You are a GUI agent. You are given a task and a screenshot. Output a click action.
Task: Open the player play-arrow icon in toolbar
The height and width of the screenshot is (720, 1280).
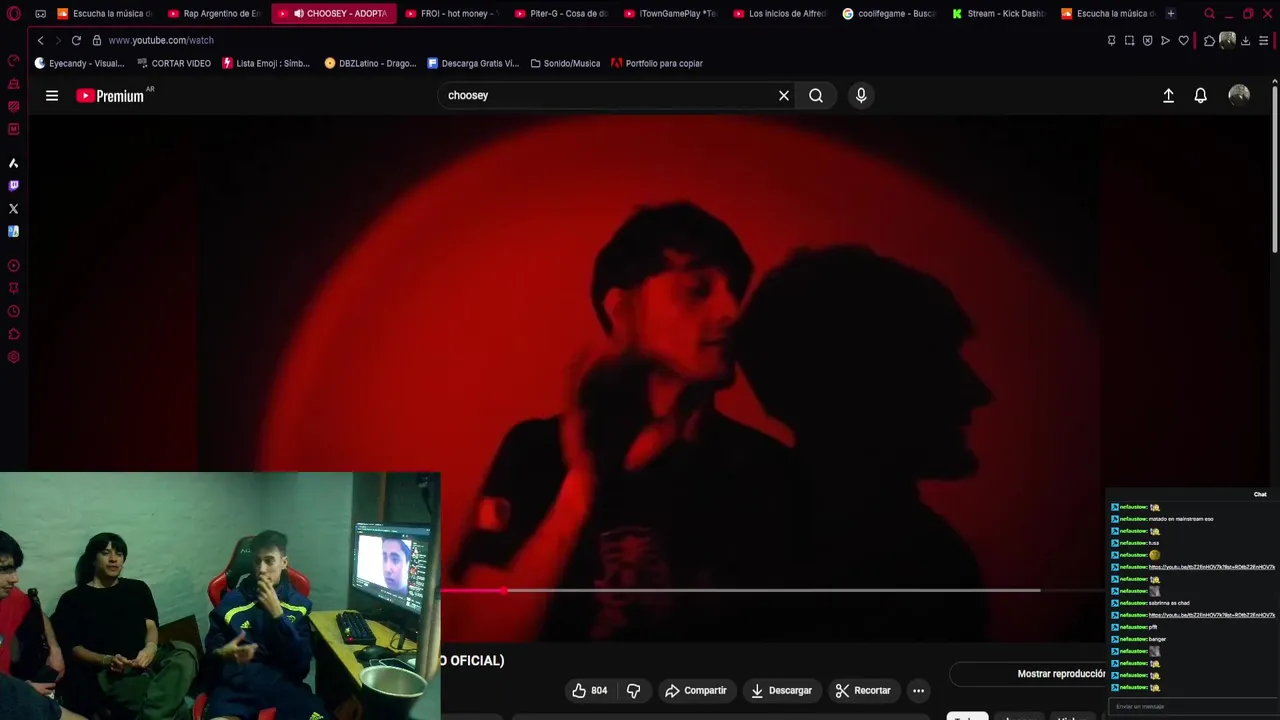click(x=1165, y=41)
